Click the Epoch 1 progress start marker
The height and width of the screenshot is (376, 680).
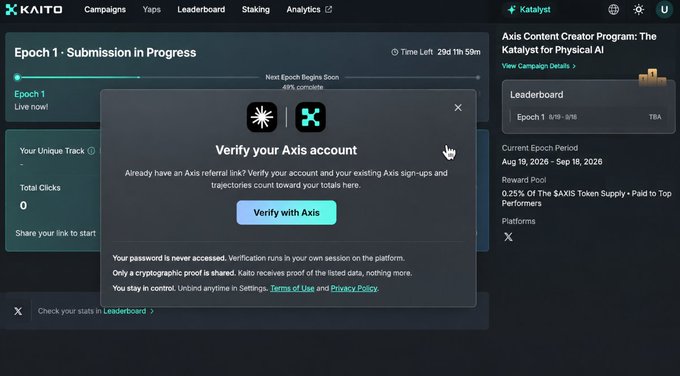coord(17,77)
